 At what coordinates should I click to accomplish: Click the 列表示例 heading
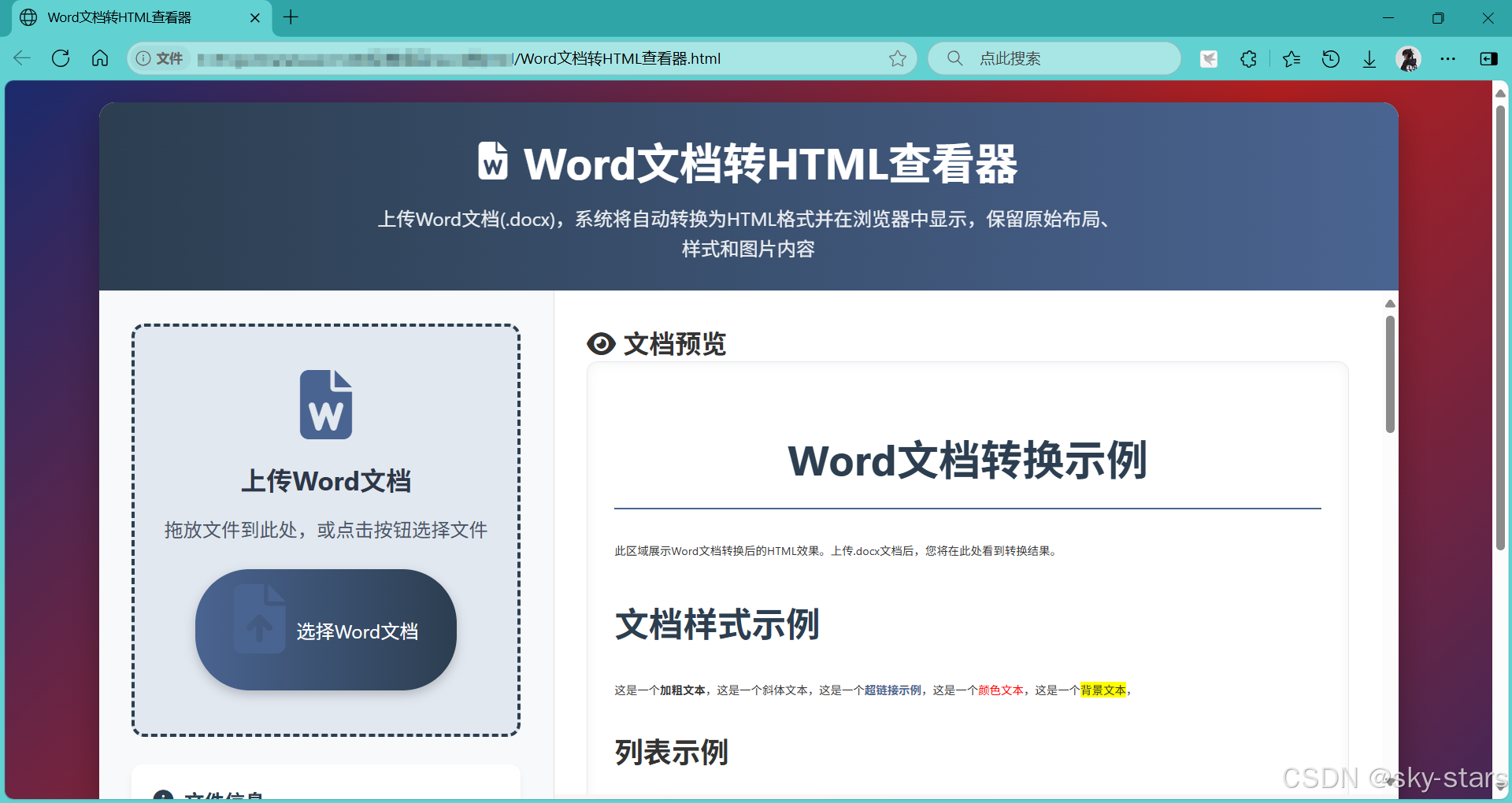point(672,753)
